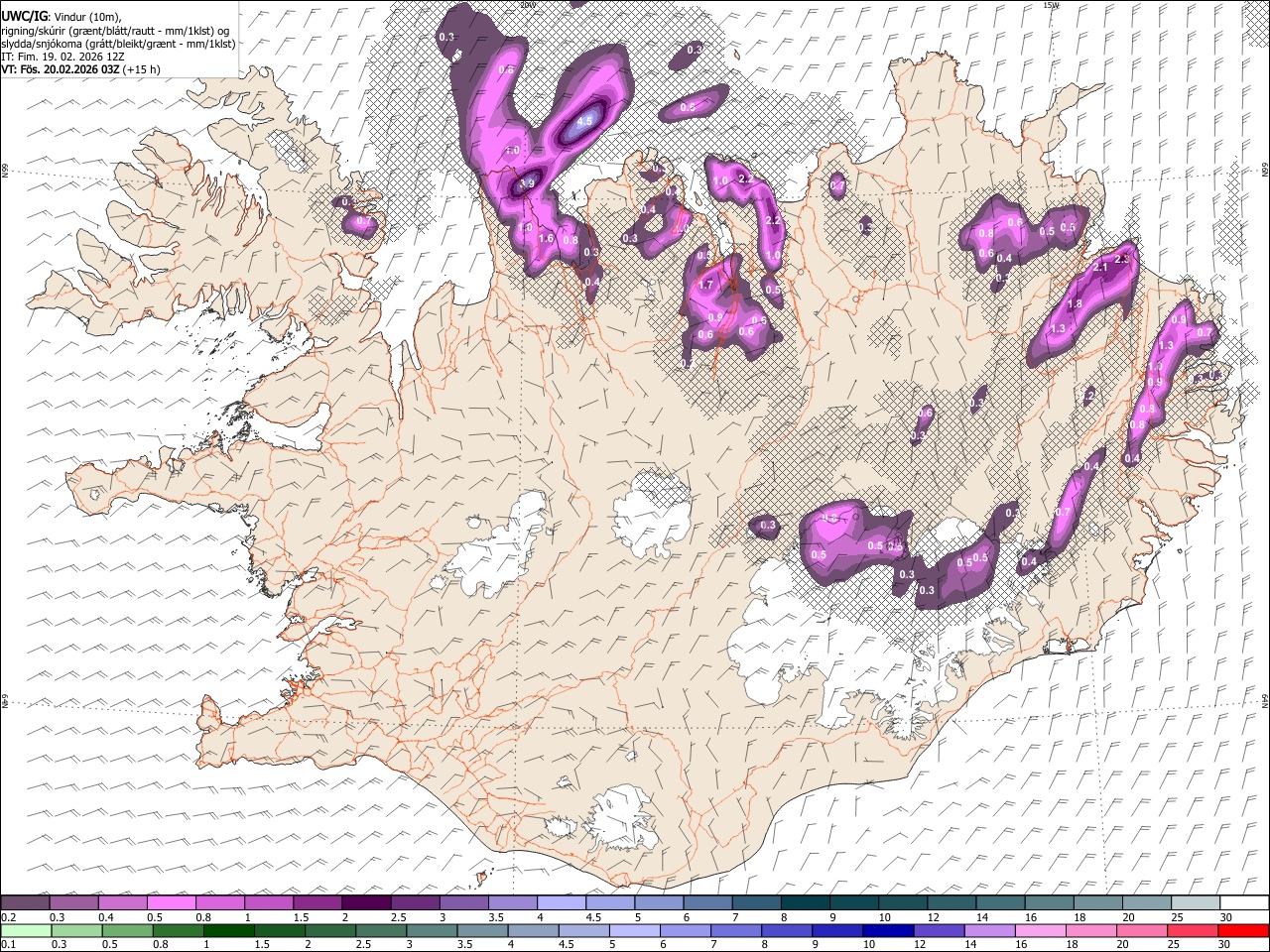The height and width of the screenshot is (952, 1270).
Task: Select upper legend swatch between 6 and 7
Action: tap(706, 902)
